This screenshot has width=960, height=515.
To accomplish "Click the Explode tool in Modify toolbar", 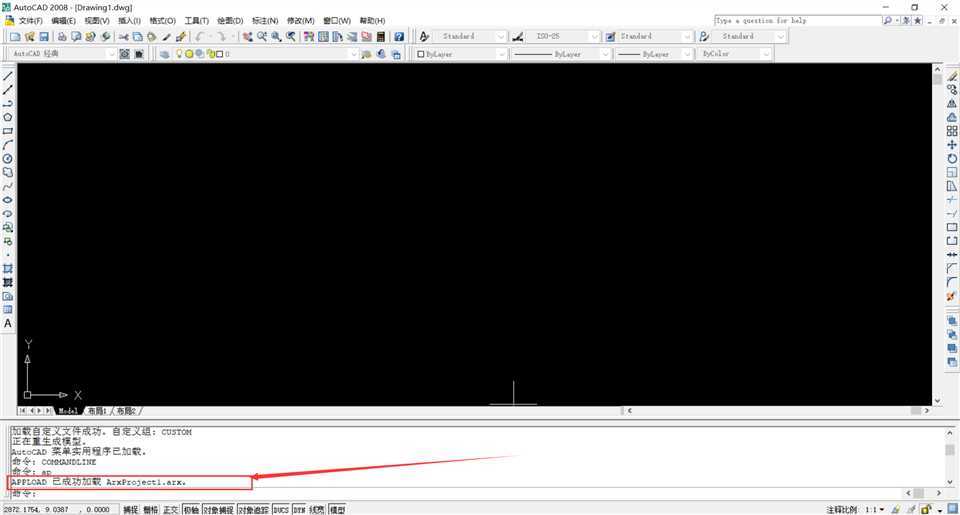I will click(952, 296).
